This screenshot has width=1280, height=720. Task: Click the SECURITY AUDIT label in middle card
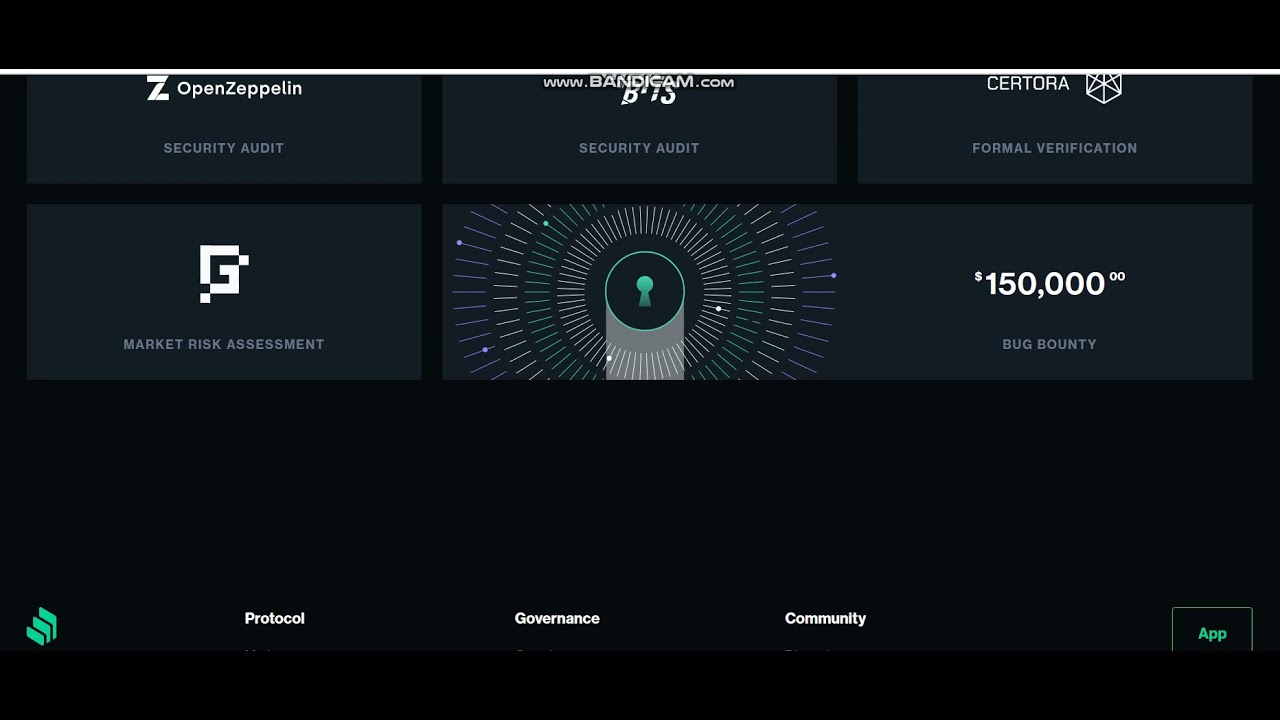click(639, 148)
